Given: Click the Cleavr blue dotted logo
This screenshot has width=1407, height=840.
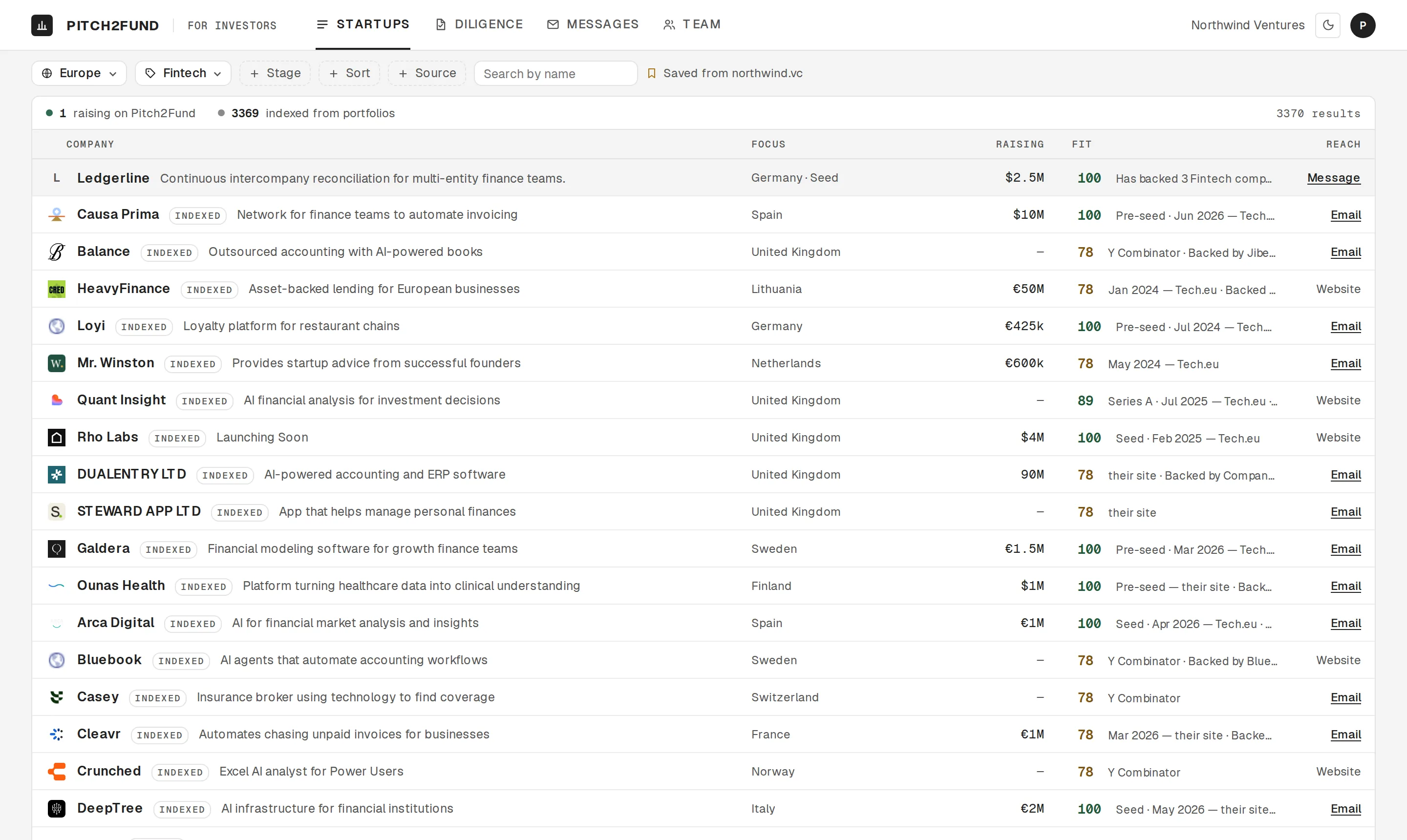Looking at the screenshot, I should [57, 735].
